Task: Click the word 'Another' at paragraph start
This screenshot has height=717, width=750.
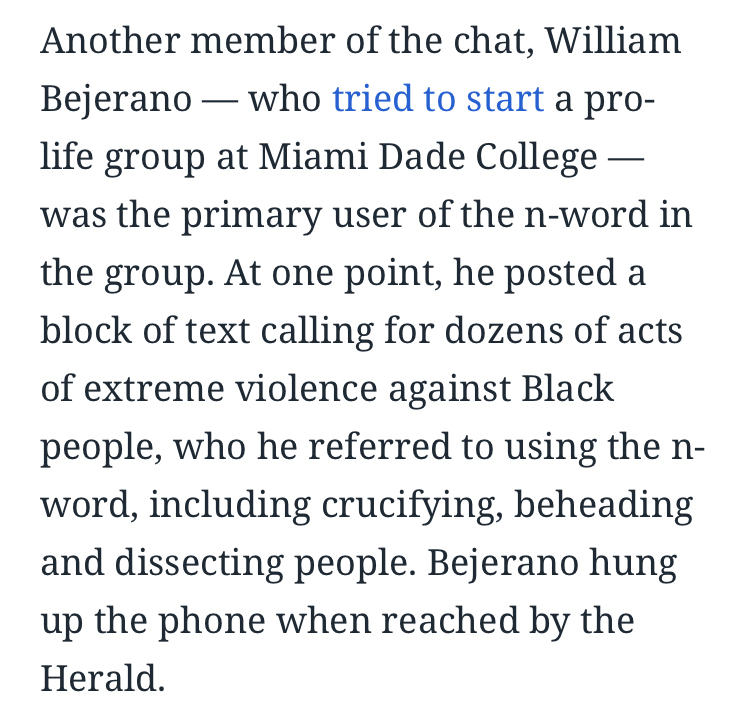Action: coord(106,43)
